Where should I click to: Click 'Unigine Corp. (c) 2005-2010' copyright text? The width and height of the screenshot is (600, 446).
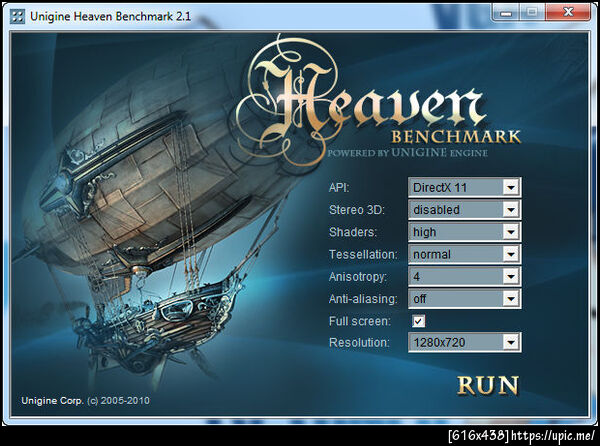pyautogui.click(x=85, y=400)
